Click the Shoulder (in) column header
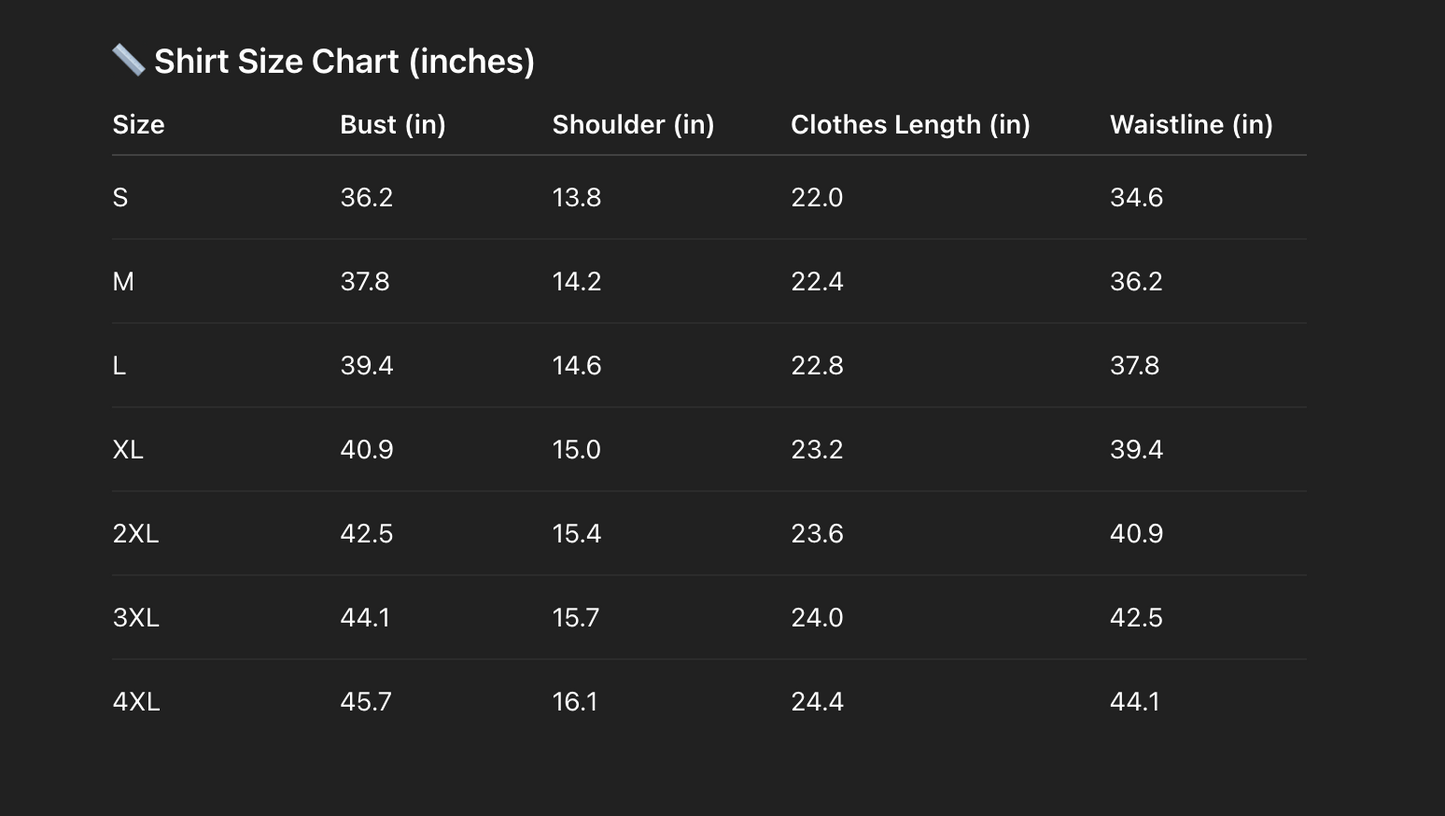The width and height of the screenshot is (1445, 816). tap(633, 125)
